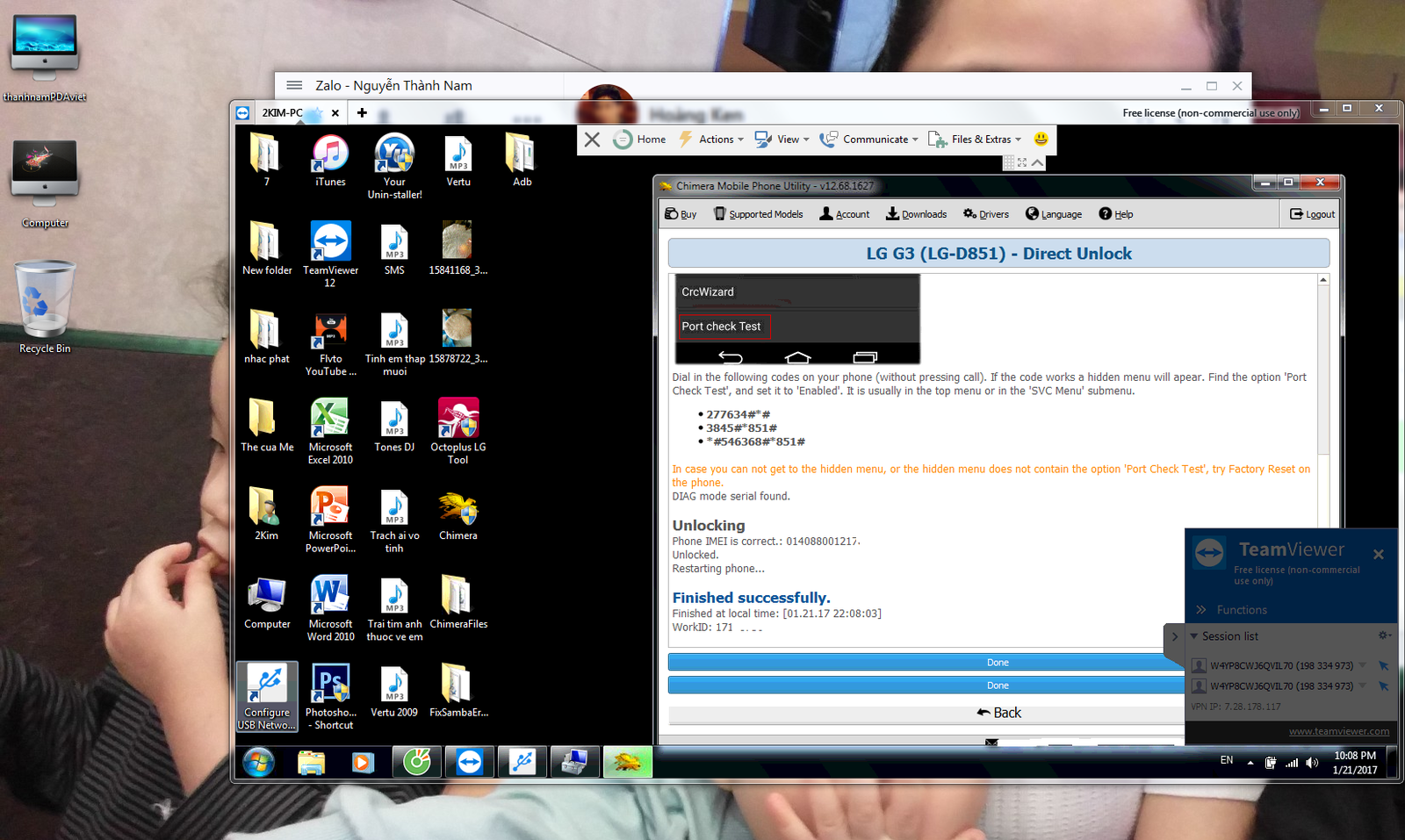Open Session list gear settings dropdown
This screenshot has height=840, width=1405.
click(1385, 635)
